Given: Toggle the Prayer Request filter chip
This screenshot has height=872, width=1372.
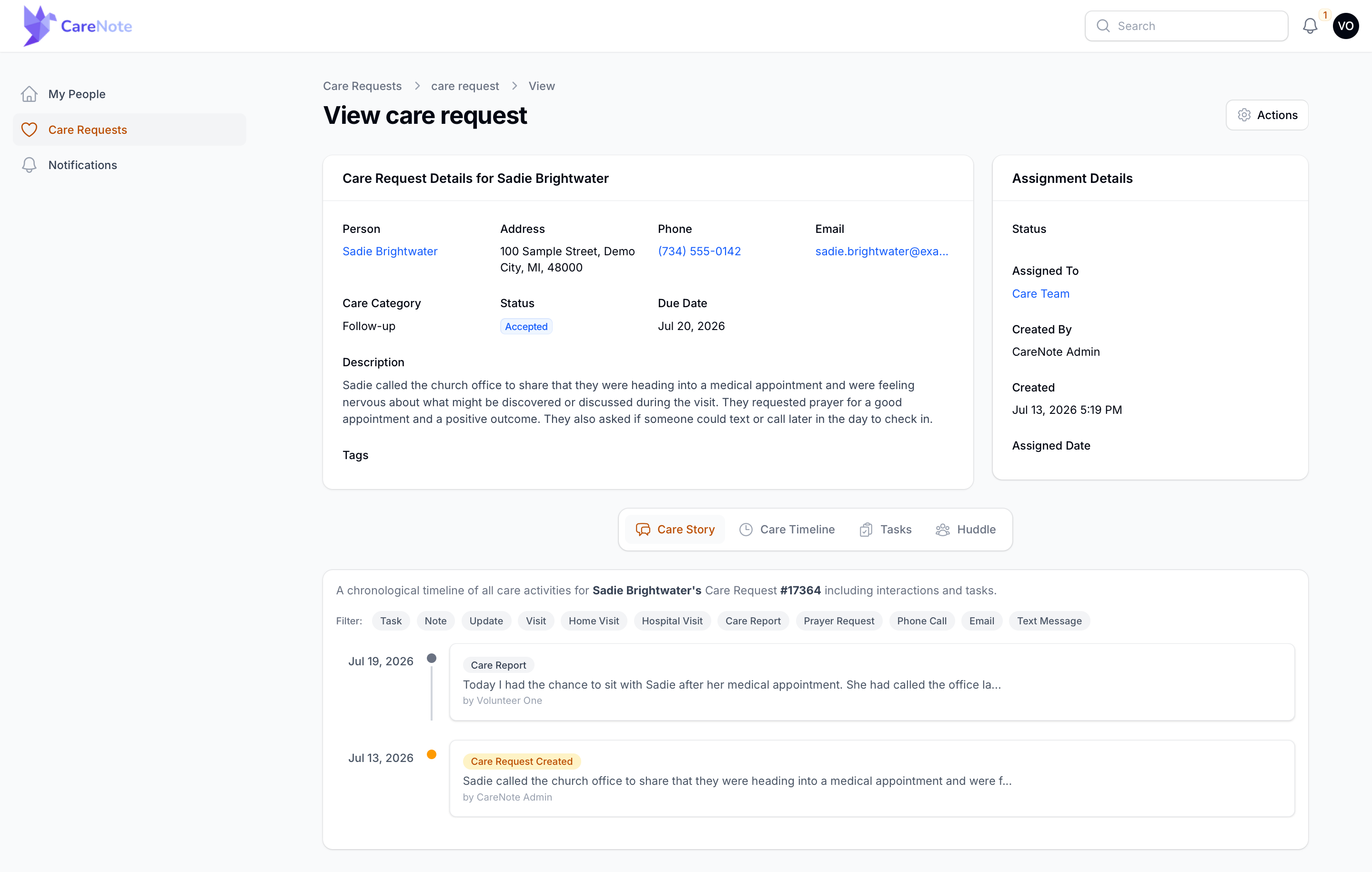Looking at the screenshot, I should point(839,621).
